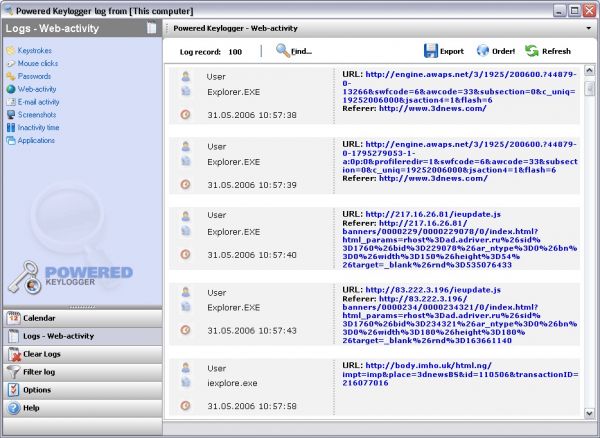Open the Keystrokes log link
This screenshot has height=438, width=600.
34,50
